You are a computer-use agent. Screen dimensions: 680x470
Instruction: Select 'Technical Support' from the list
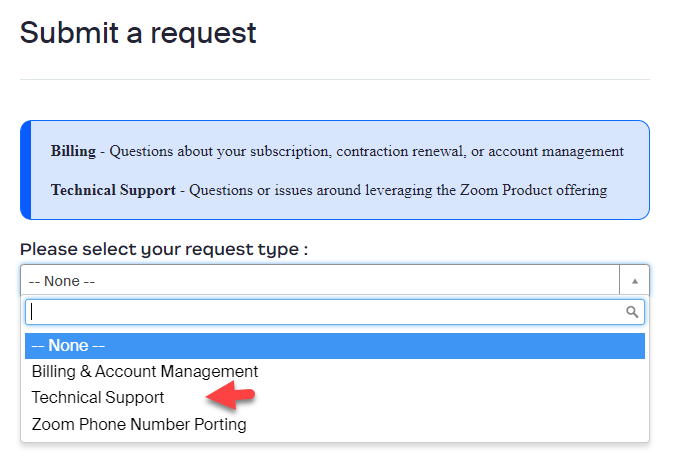pyautogui.click(x=98, y=397)
